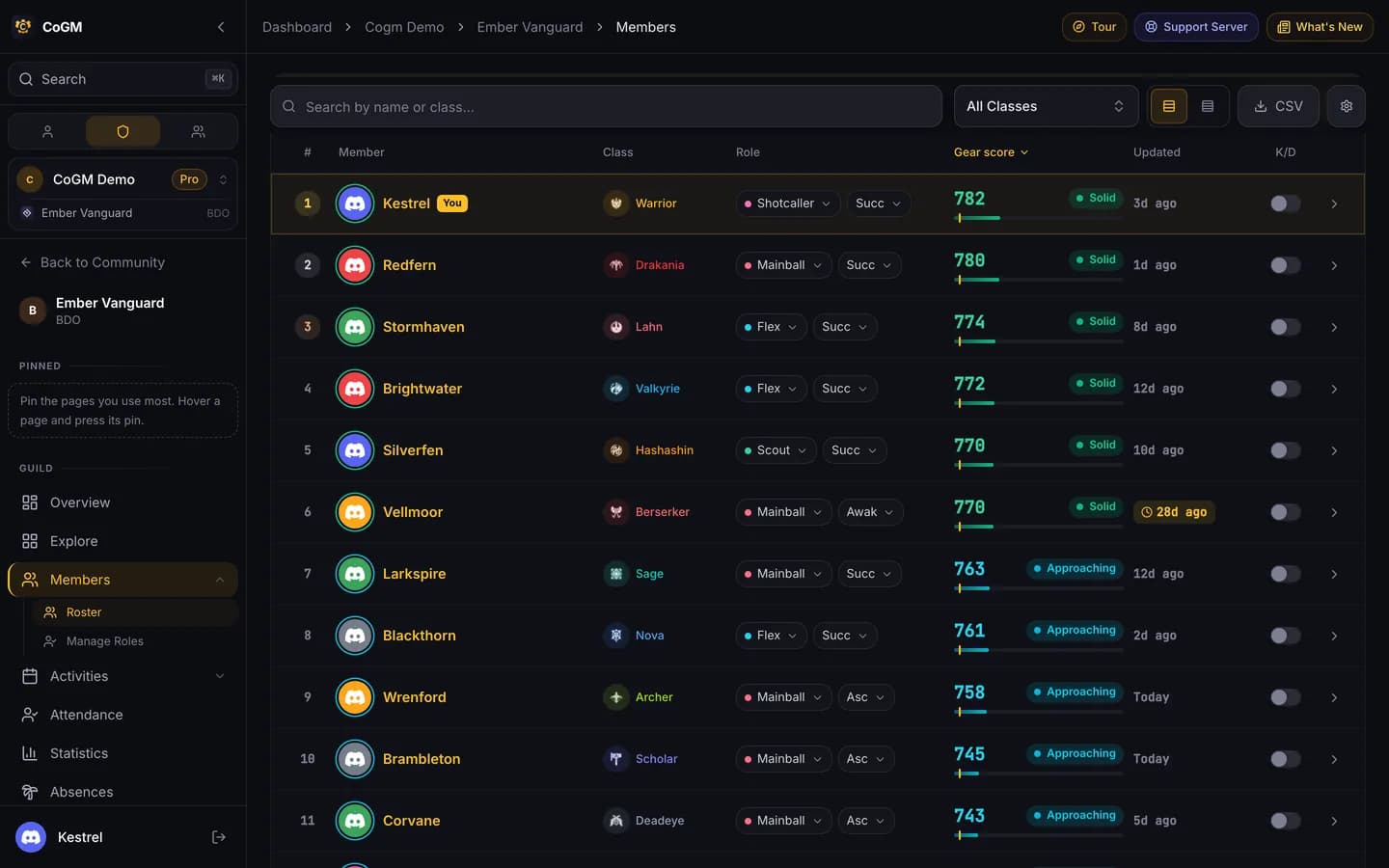Image resolution: width=1389 pixels, height=868 pixels.
Task: Toggle K/D switch for Redfern
Action: [x=1285, y=265]
